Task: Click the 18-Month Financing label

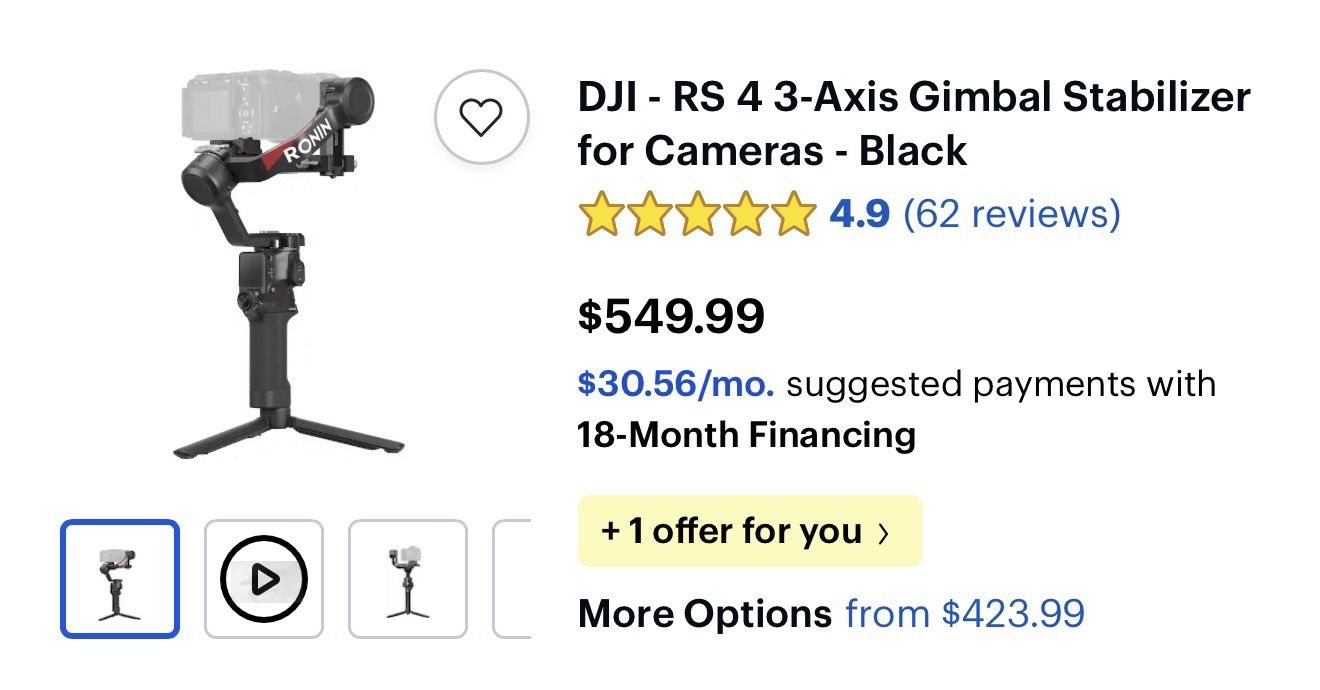Action: [745, 435]
